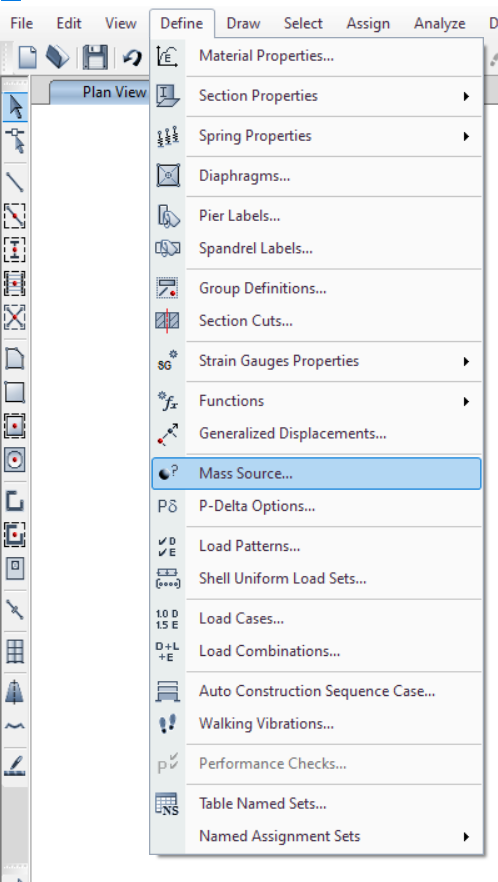Screen dimensions: 498x882
Task: Click the Save model floppy disk icon
Action: point(95,57)
